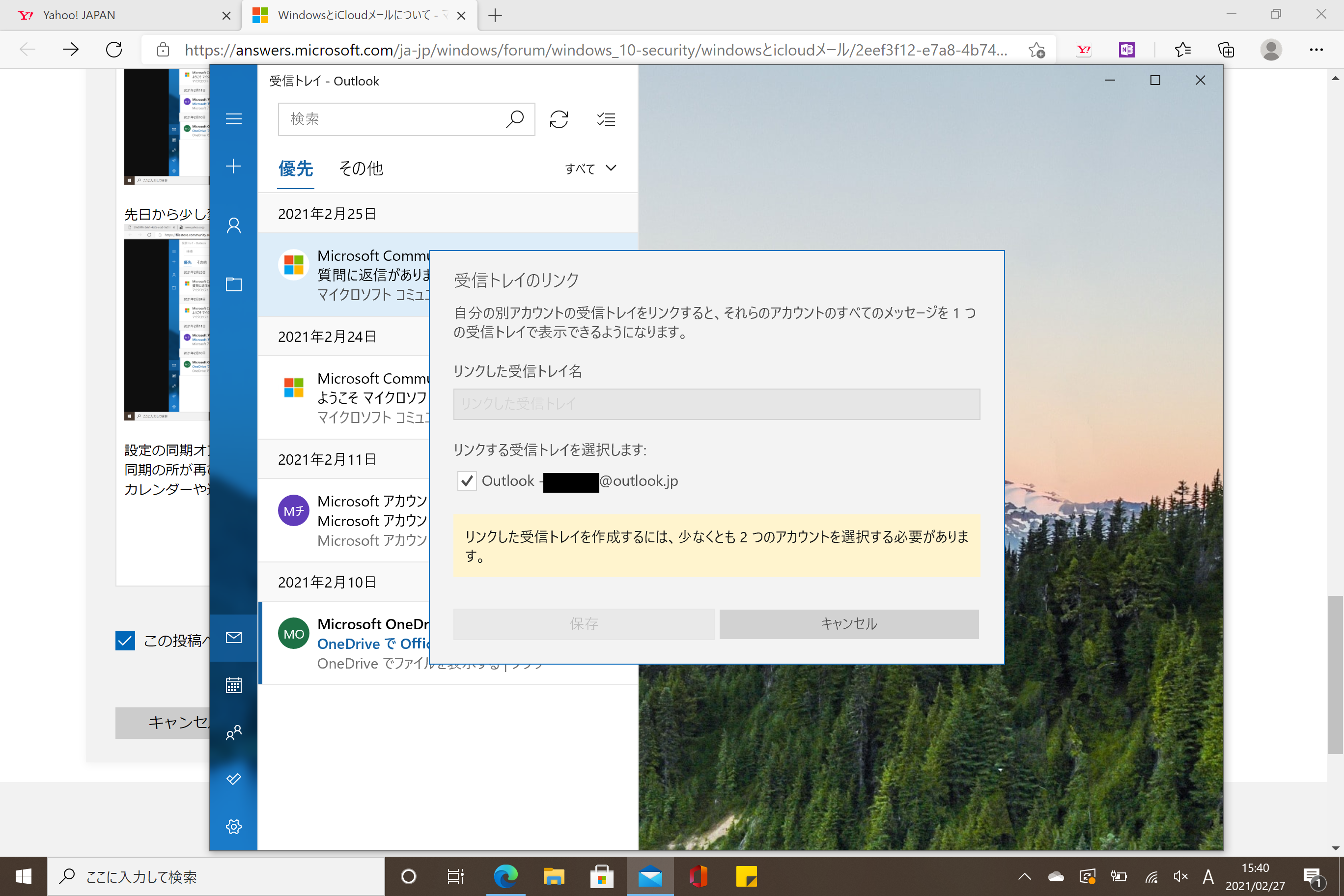Toggle the この投稿 checkbox on the webpage
The image size is (1344, 896).
click(x=125, y=641)
